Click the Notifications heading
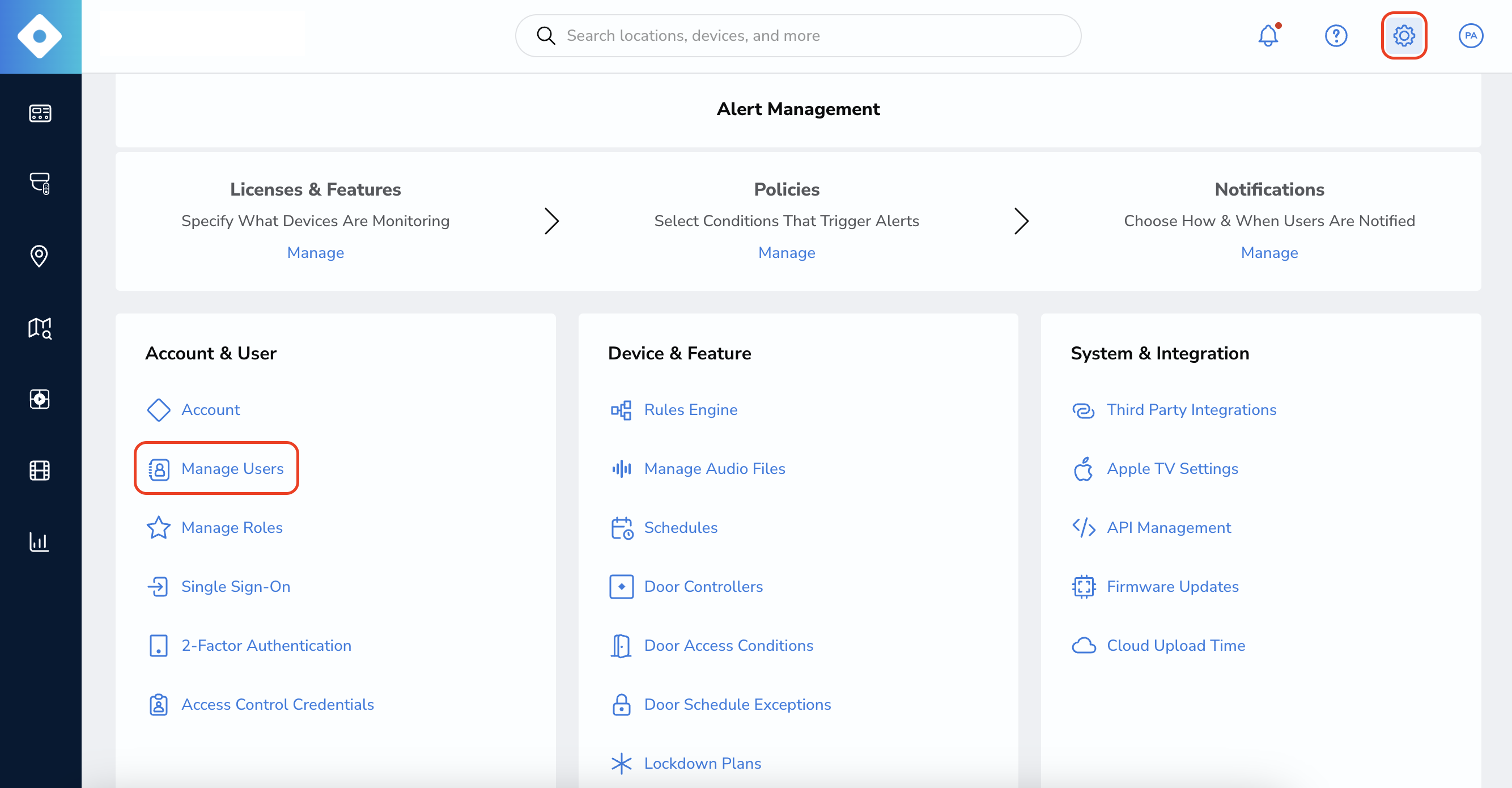Screen dimensions: 1512x788 (x=1269, y=190)
